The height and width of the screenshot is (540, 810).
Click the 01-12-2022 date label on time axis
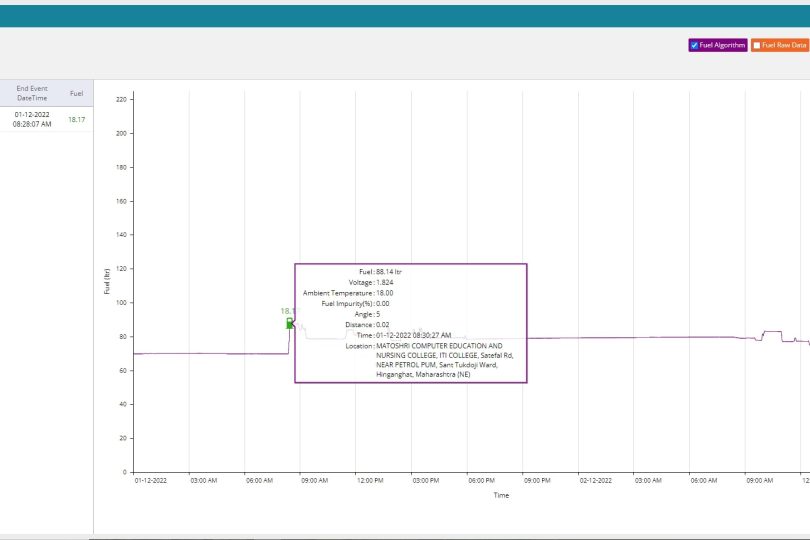coord(151,481)
